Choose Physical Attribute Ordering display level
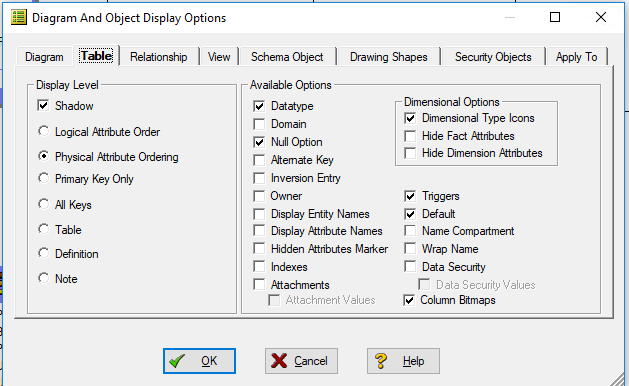 click(x=43, y=156)
